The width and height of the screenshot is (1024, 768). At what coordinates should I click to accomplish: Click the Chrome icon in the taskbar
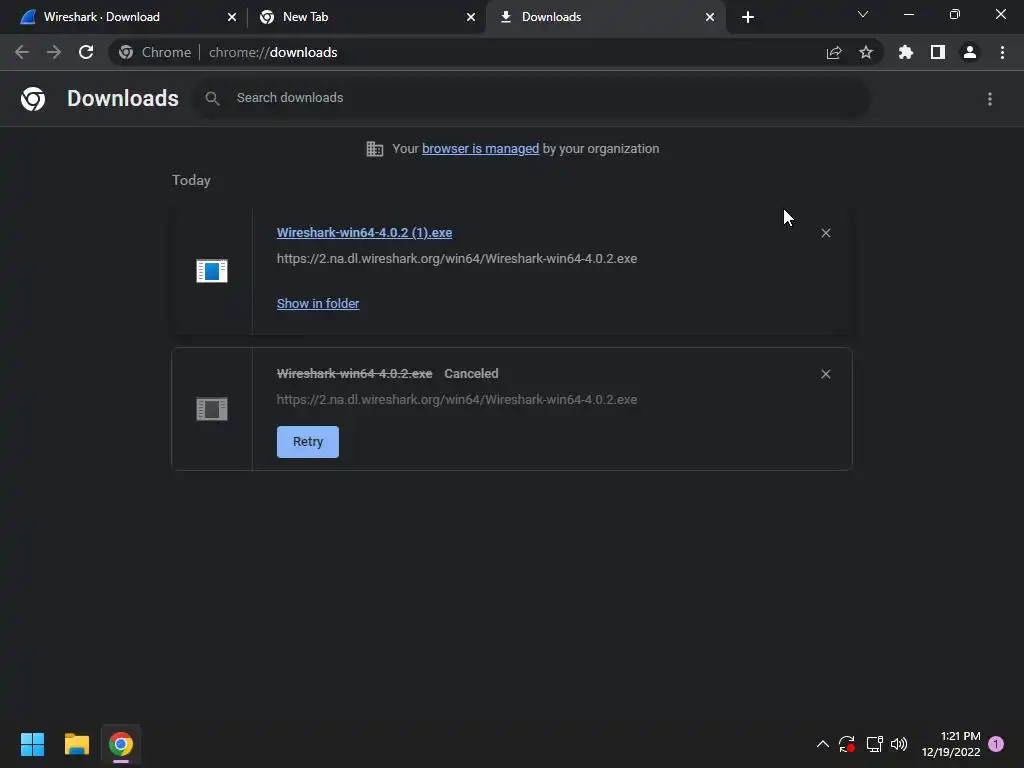[x=121, y=744]
